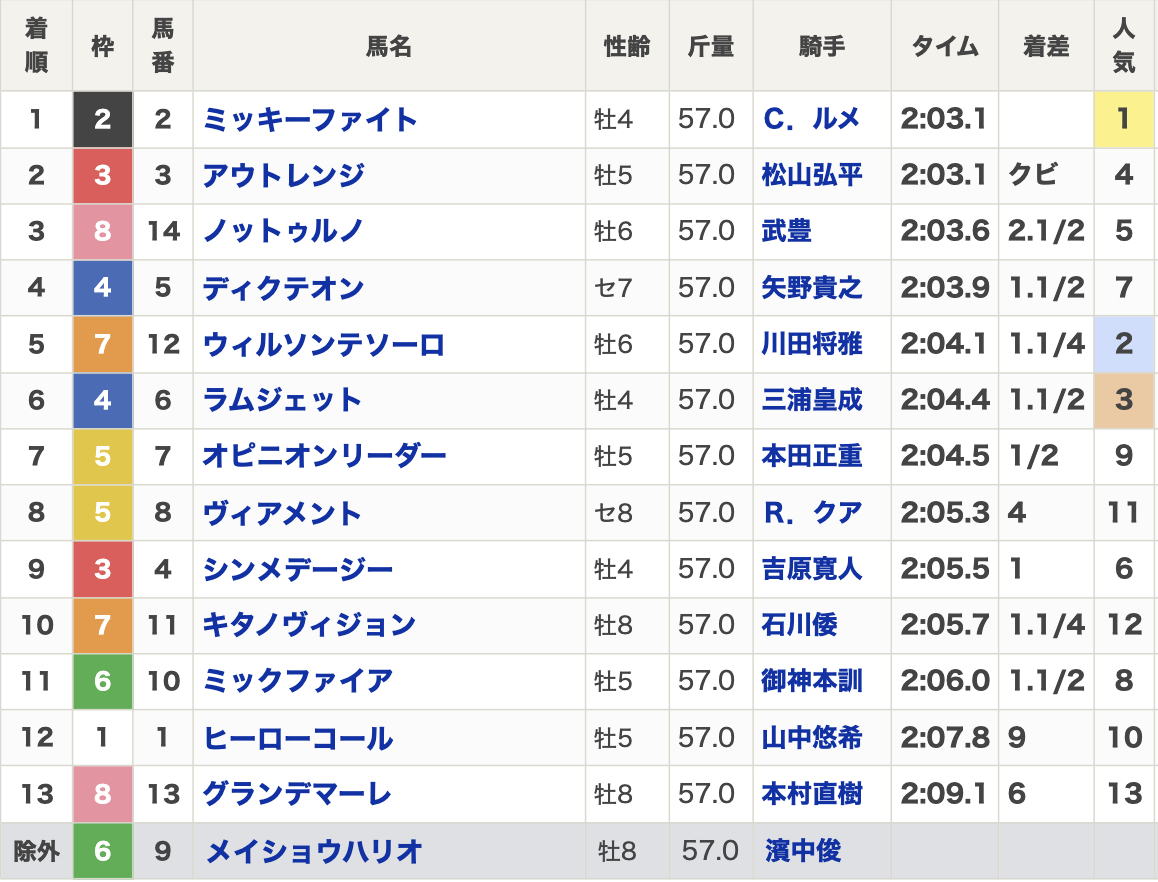Click the horse name アウトレンジ
The width and height of the screenshot is (1158, 882).
(283, 176)
